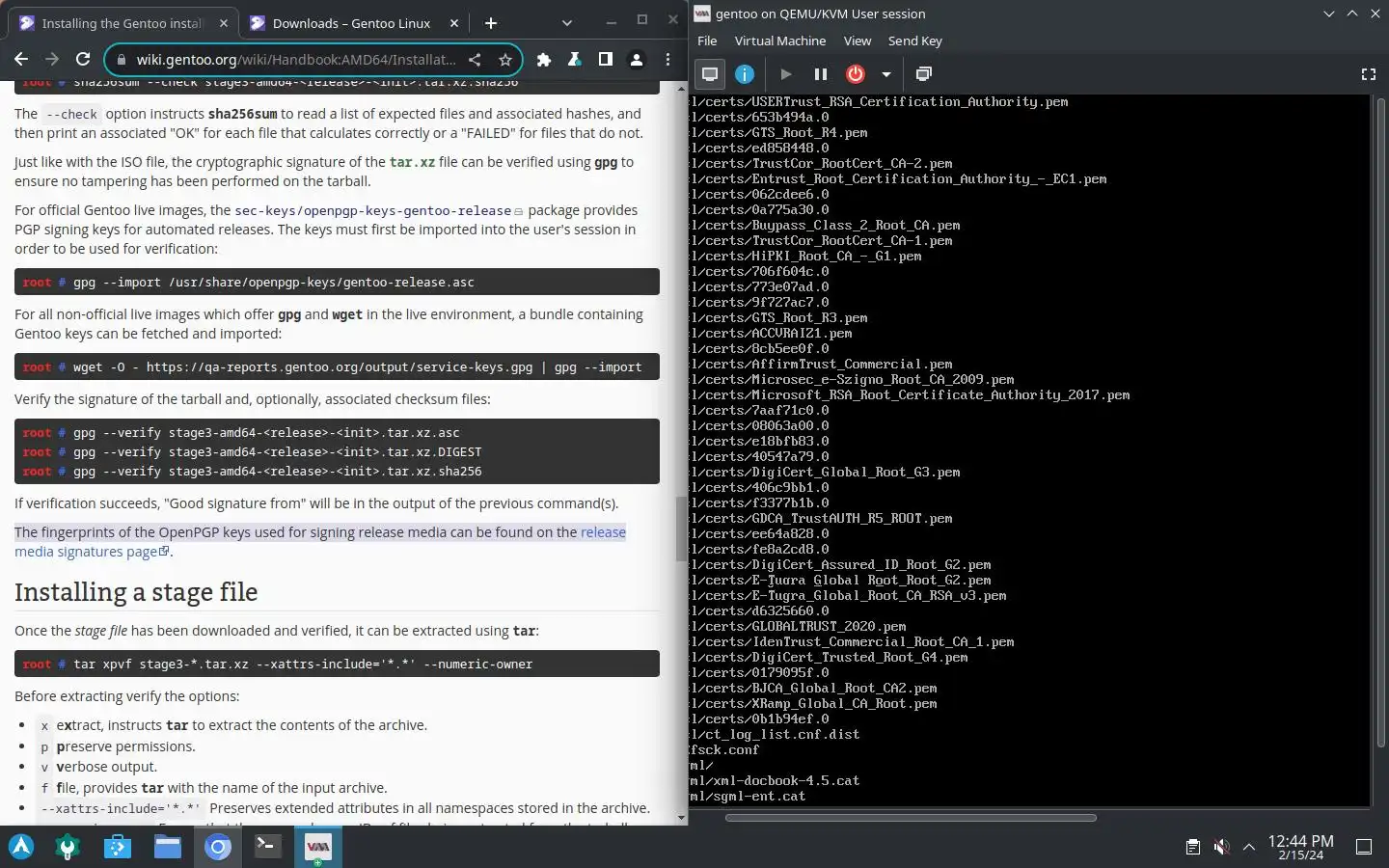1389x868 pixels.
Task: Open the terminal from taskbar
Action: pos(267,847)
